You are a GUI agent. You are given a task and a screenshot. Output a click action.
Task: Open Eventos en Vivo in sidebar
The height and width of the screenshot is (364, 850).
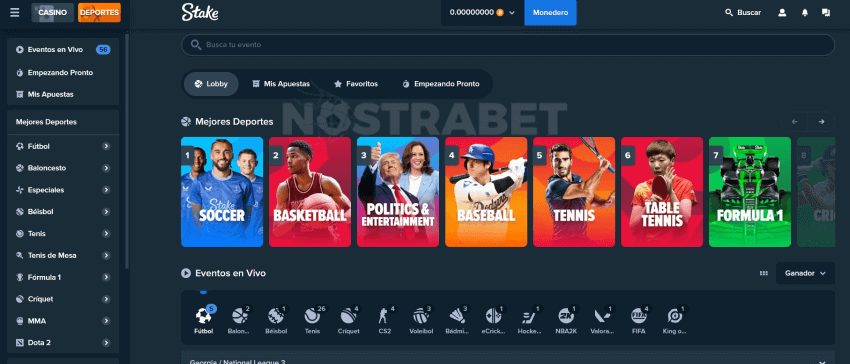pyautogui.click(x=63, y=49)
